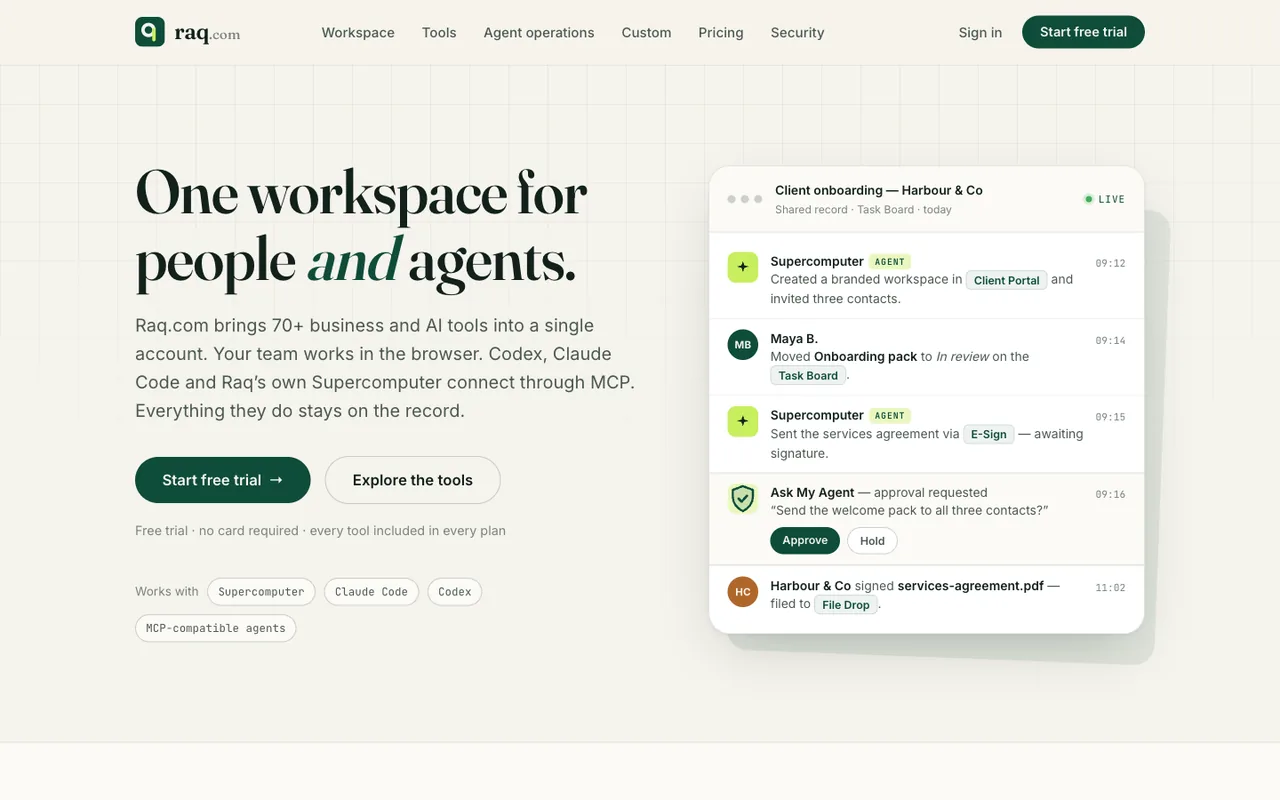
Task: Select the Claude Code chip
Action: pyautogui.click(x=371, y=592)
